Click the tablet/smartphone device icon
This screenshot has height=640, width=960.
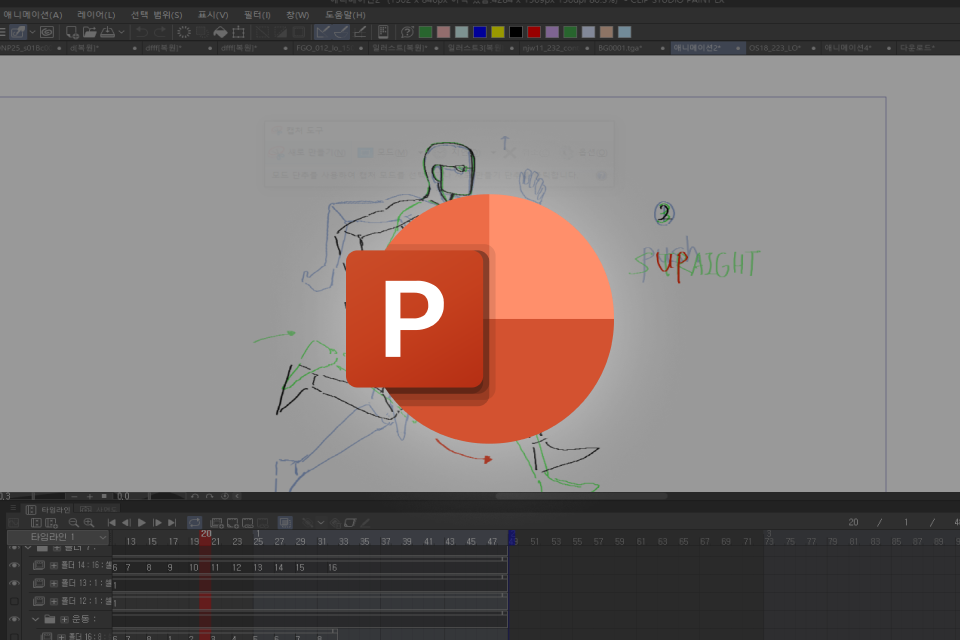383,32
